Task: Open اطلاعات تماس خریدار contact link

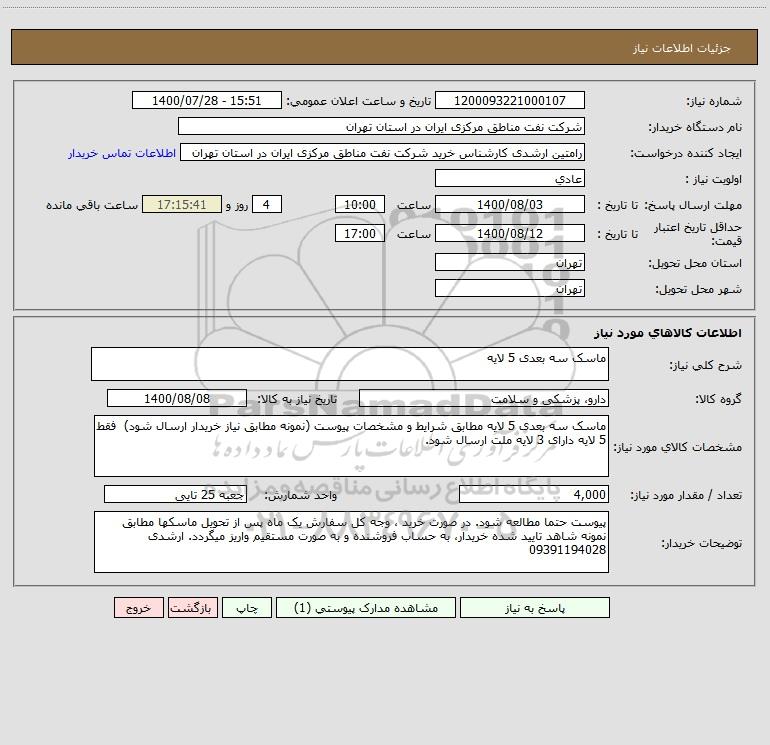Action: click(122, 153)
